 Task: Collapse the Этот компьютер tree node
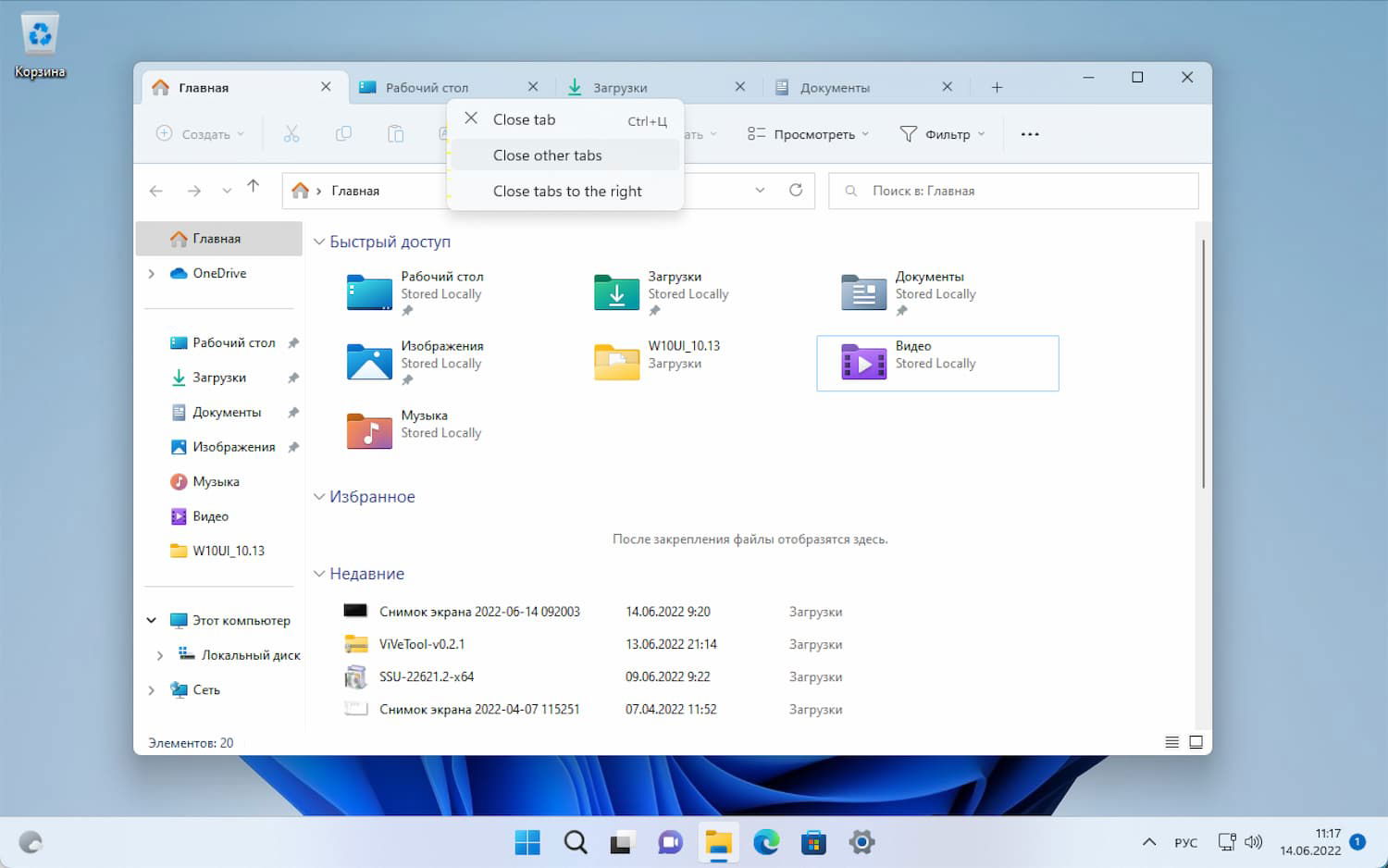[x=152, y=620]
